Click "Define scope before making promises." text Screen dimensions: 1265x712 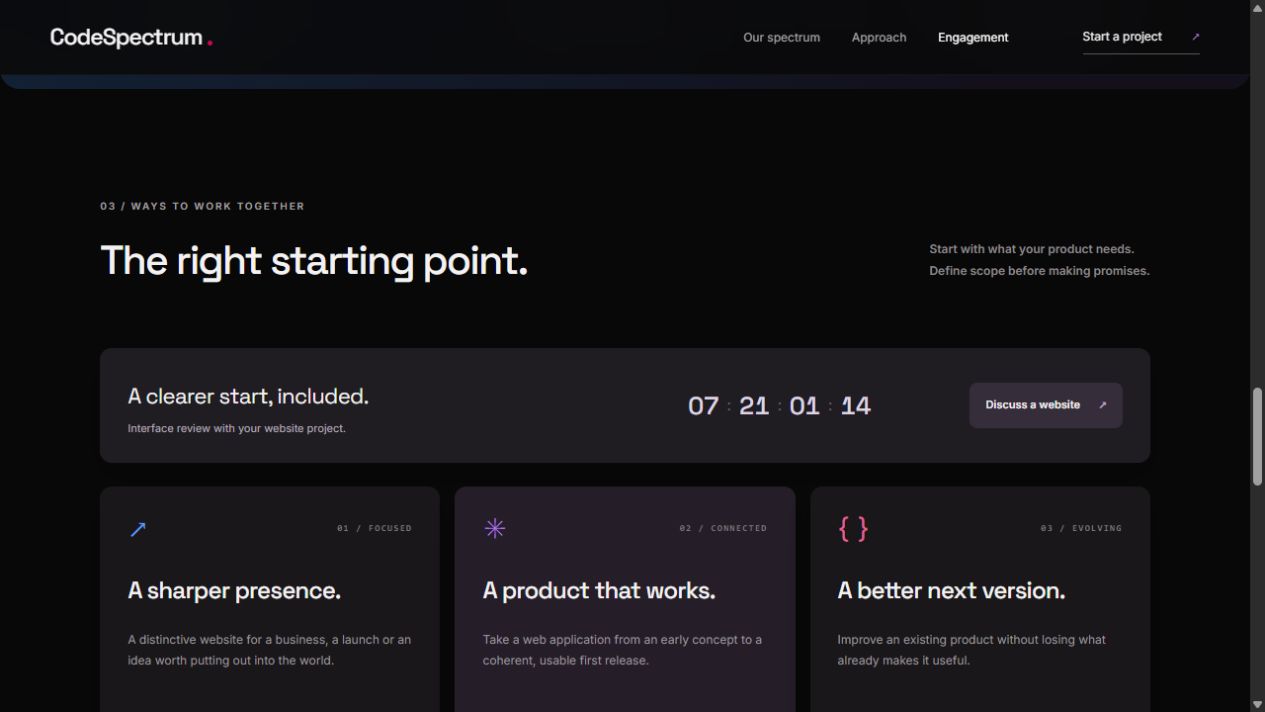click(x=1039, y=271)
